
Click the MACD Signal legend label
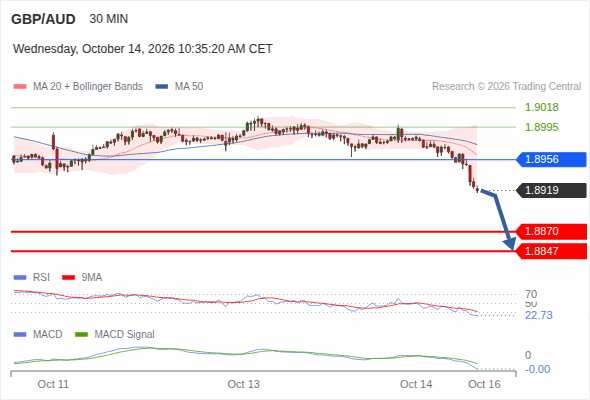coord(125,335)
